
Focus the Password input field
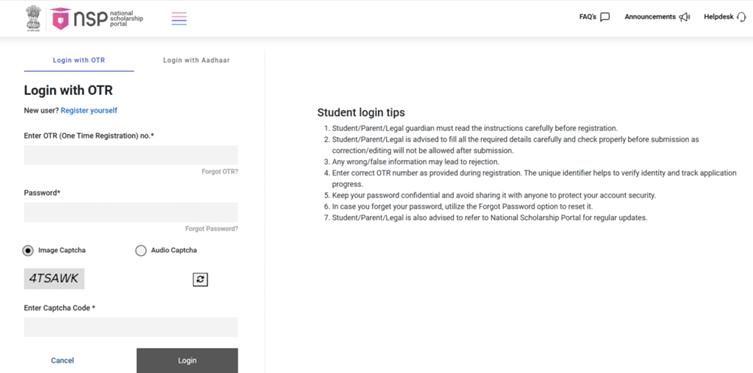click(x=131, y=212)
